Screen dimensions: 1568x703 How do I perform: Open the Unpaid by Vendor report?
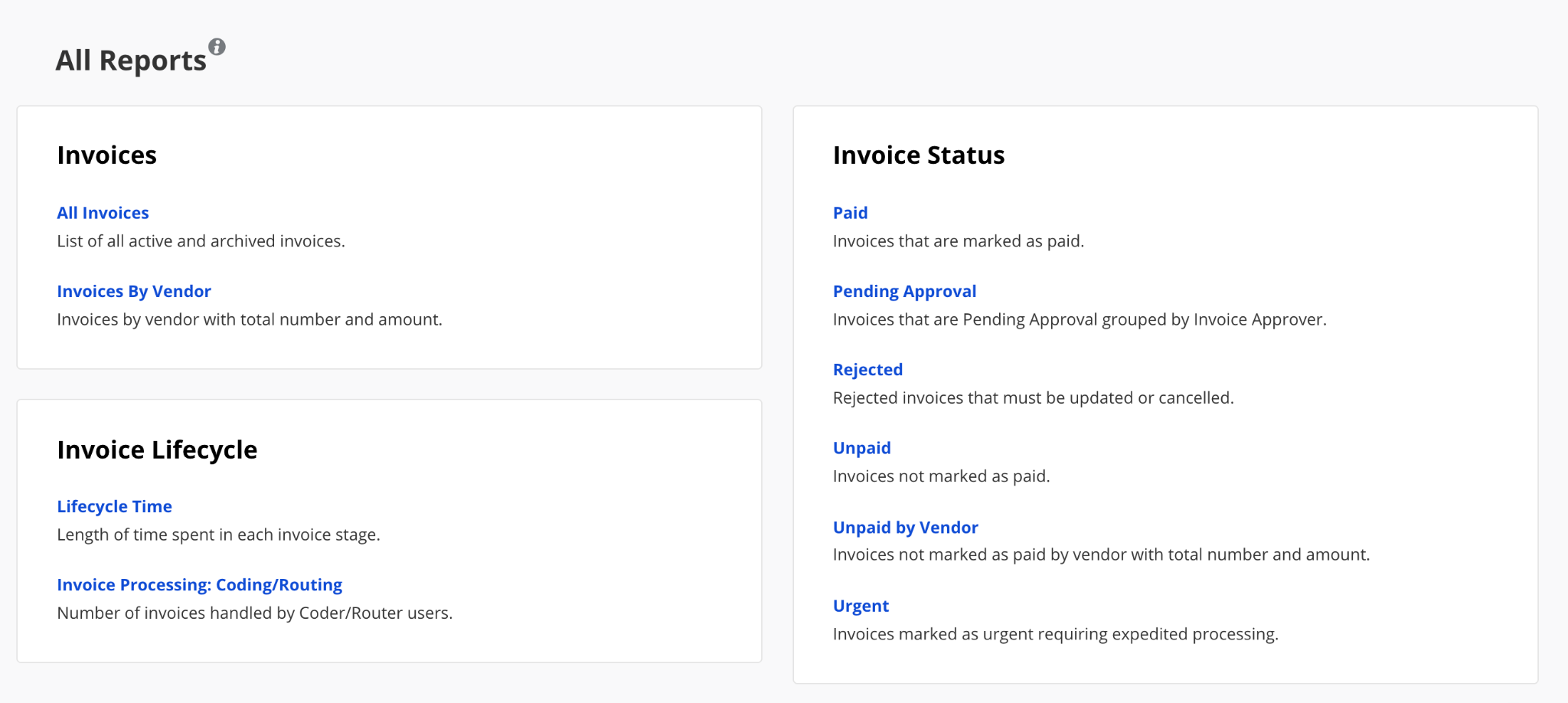(905, 527)
